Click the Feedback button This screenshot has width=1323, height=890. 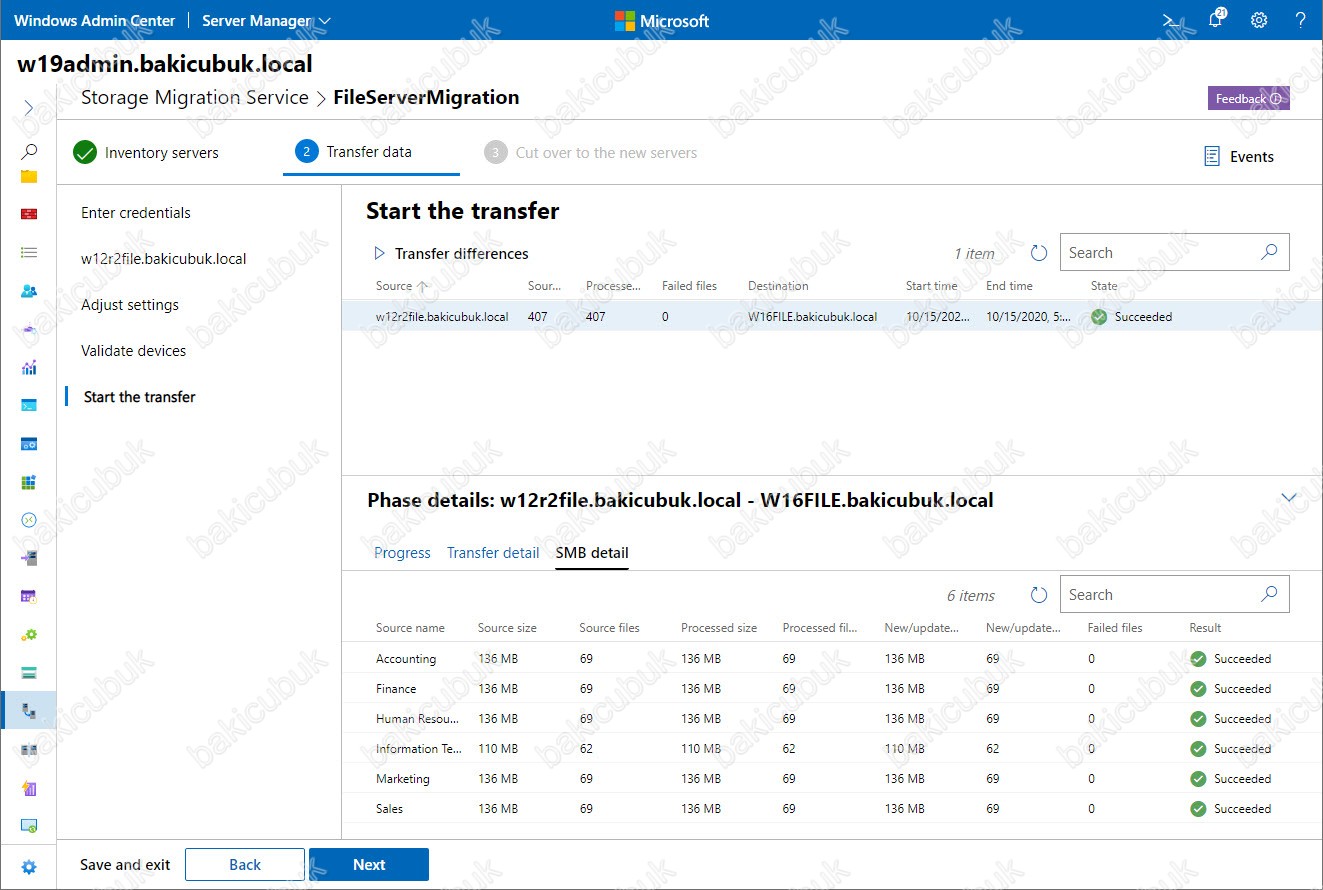pyautogui.click(x=1248, y=99)
